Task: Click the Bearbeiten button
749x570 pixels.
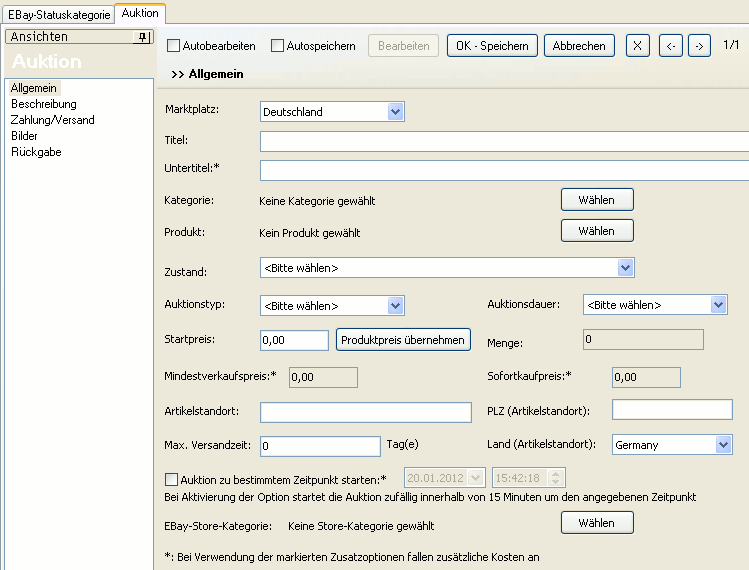Action: 404,46
